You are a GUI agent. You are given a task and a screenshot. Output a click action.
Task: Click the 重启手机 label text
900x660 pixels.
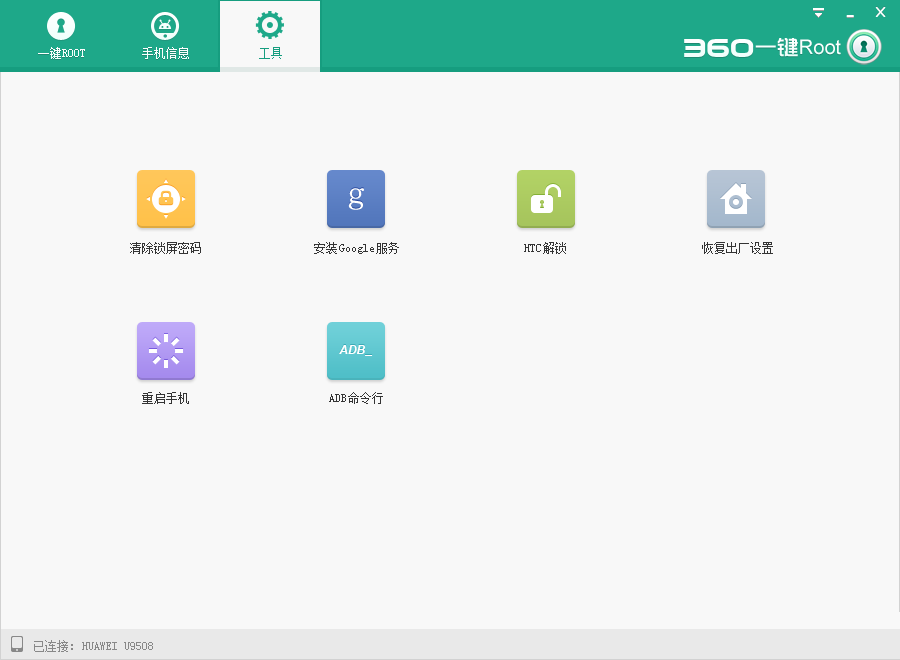click(165, 398)
